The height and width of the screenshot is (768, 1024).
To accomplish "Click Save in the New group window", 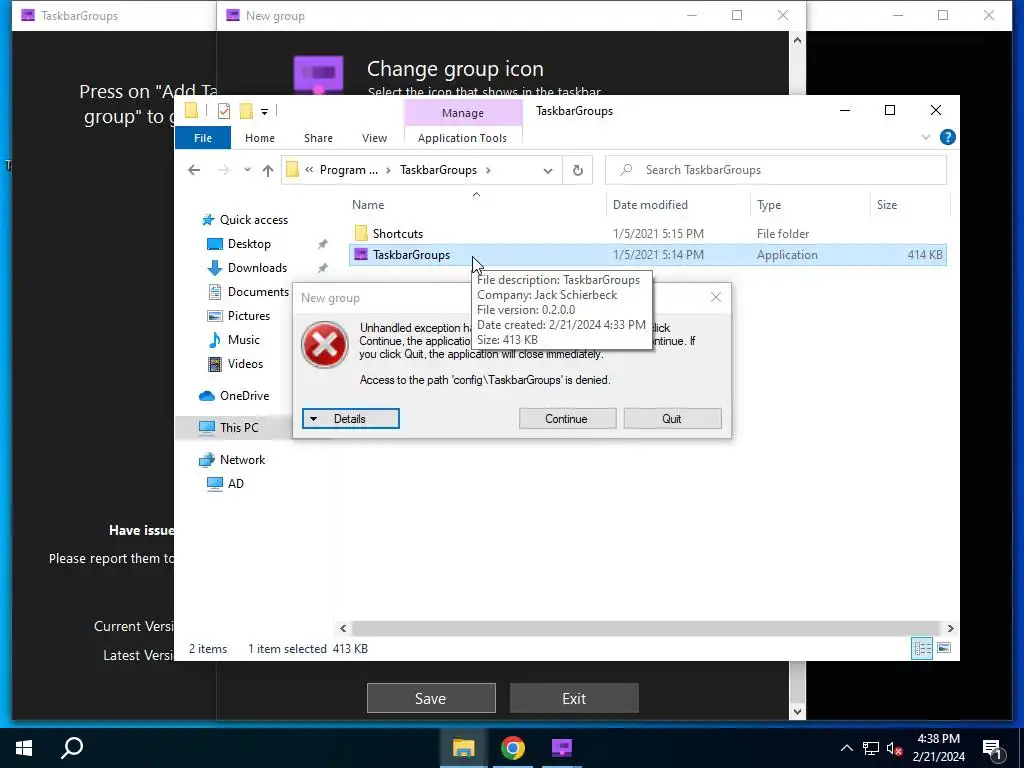I will [x=431, y=699].
